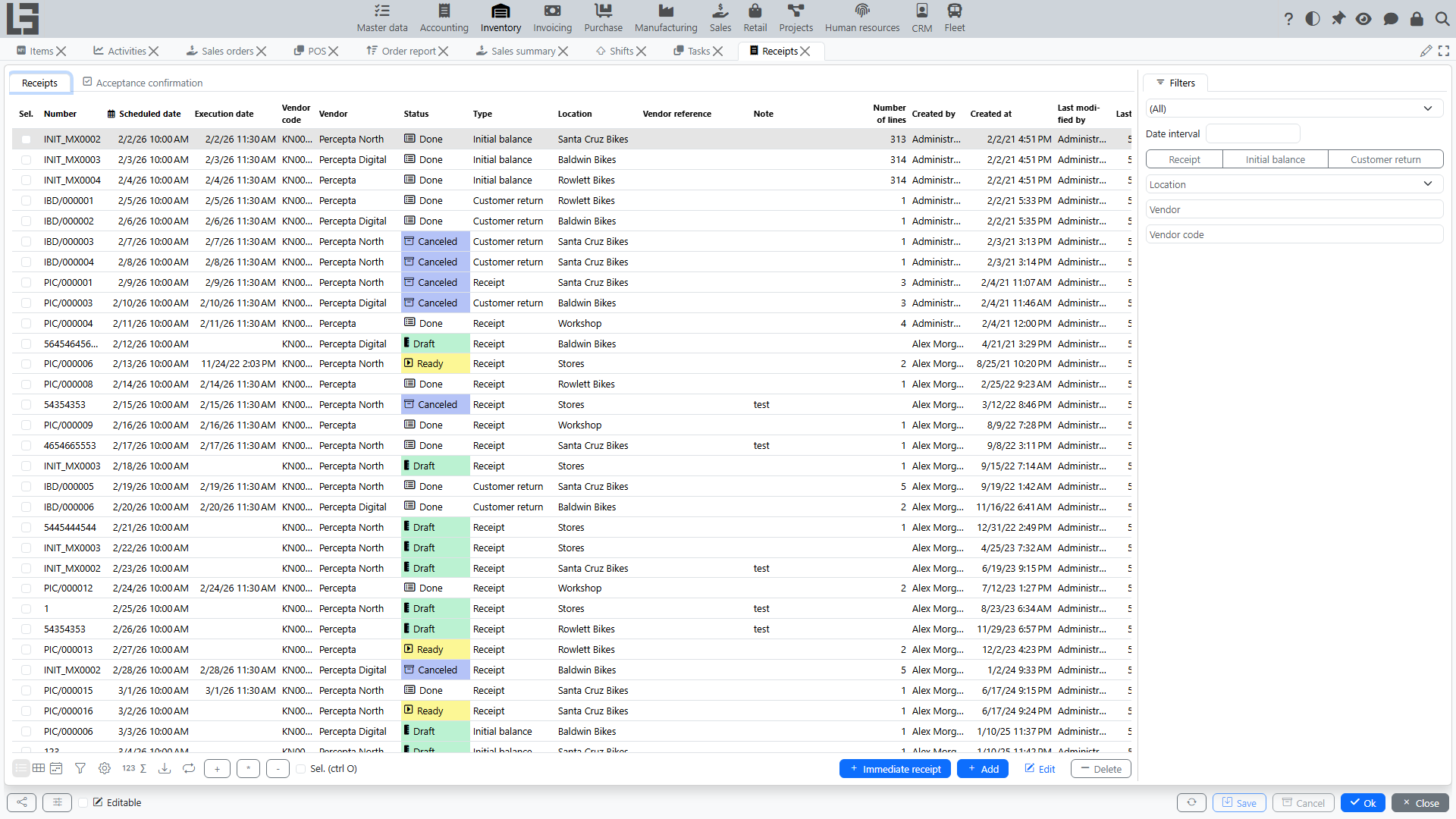The width and height of the screenshot is (1456, 819).
Task: Click the pin icon in top bar
Action: click(x=1338, y=19)
